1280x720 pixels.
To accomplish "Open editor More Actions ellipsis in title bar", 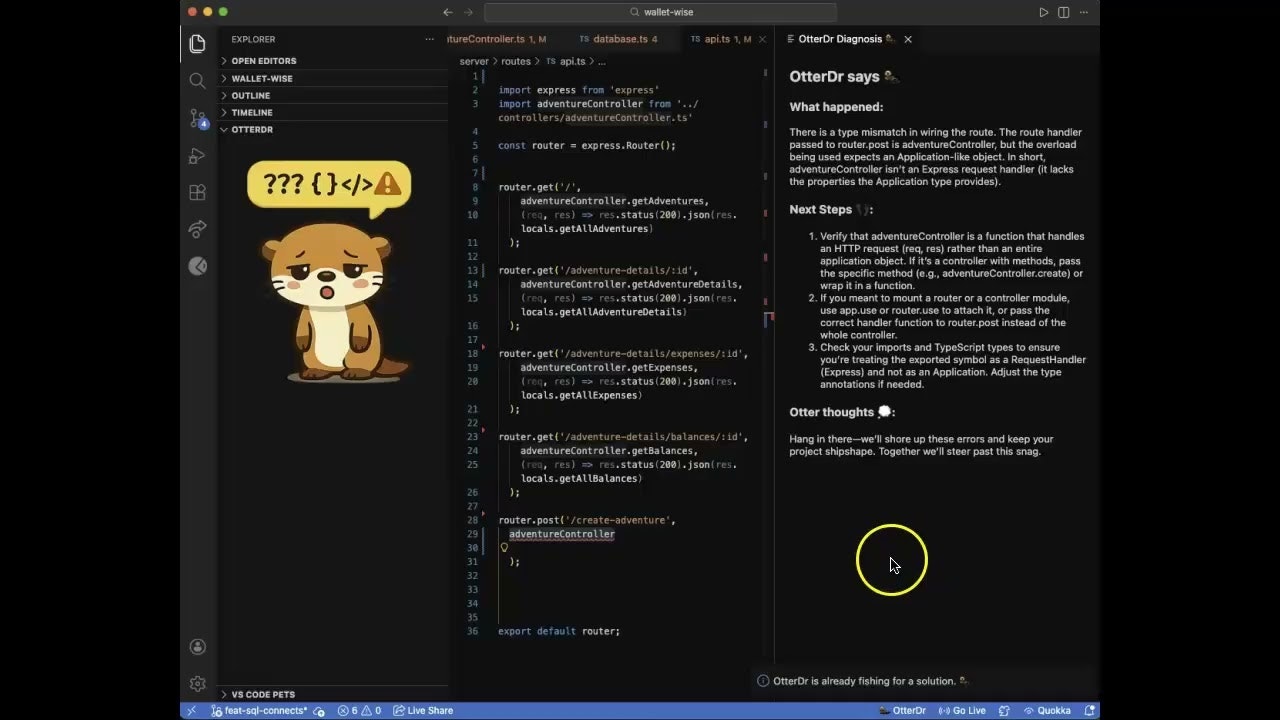I will 1083,12.
